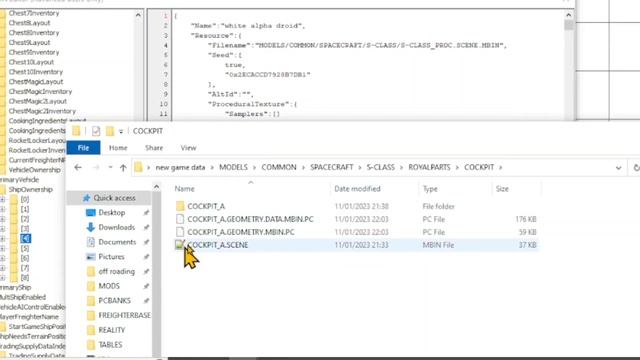The image size is (640, 360).
Task: Click MODELS in the breadcrumb path
Action: (233, 167)
